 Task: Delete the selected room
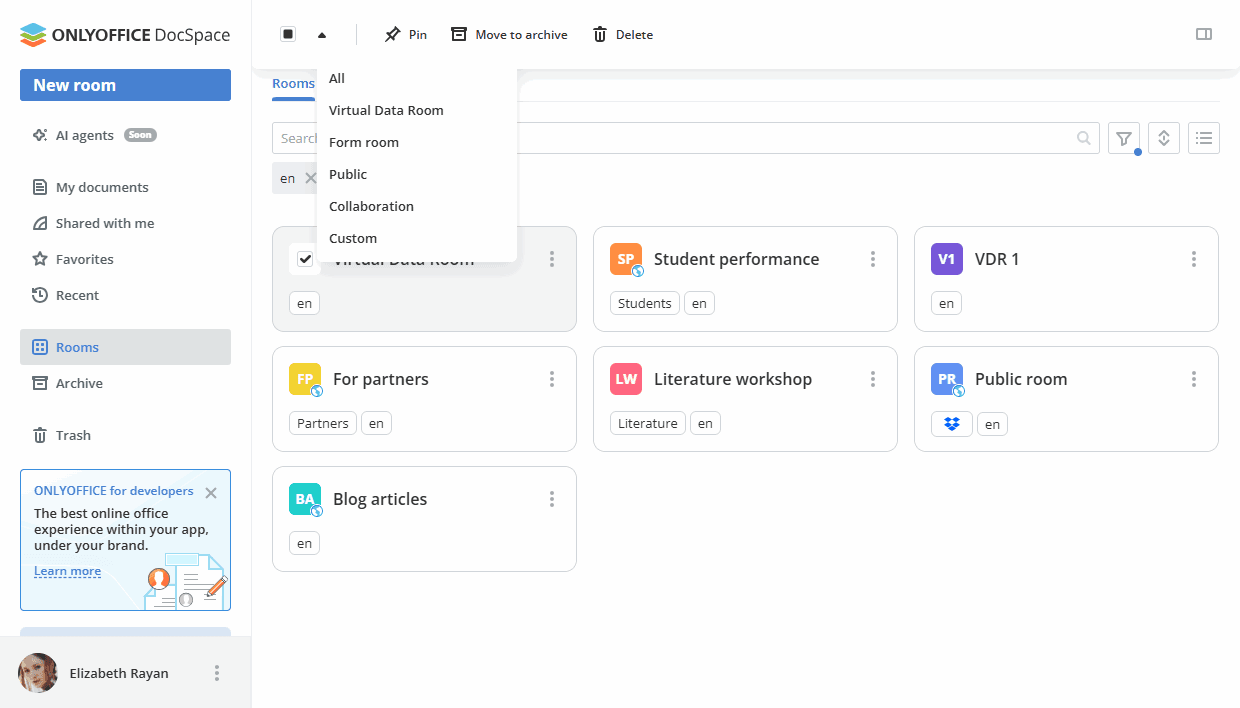coord(622,34)
